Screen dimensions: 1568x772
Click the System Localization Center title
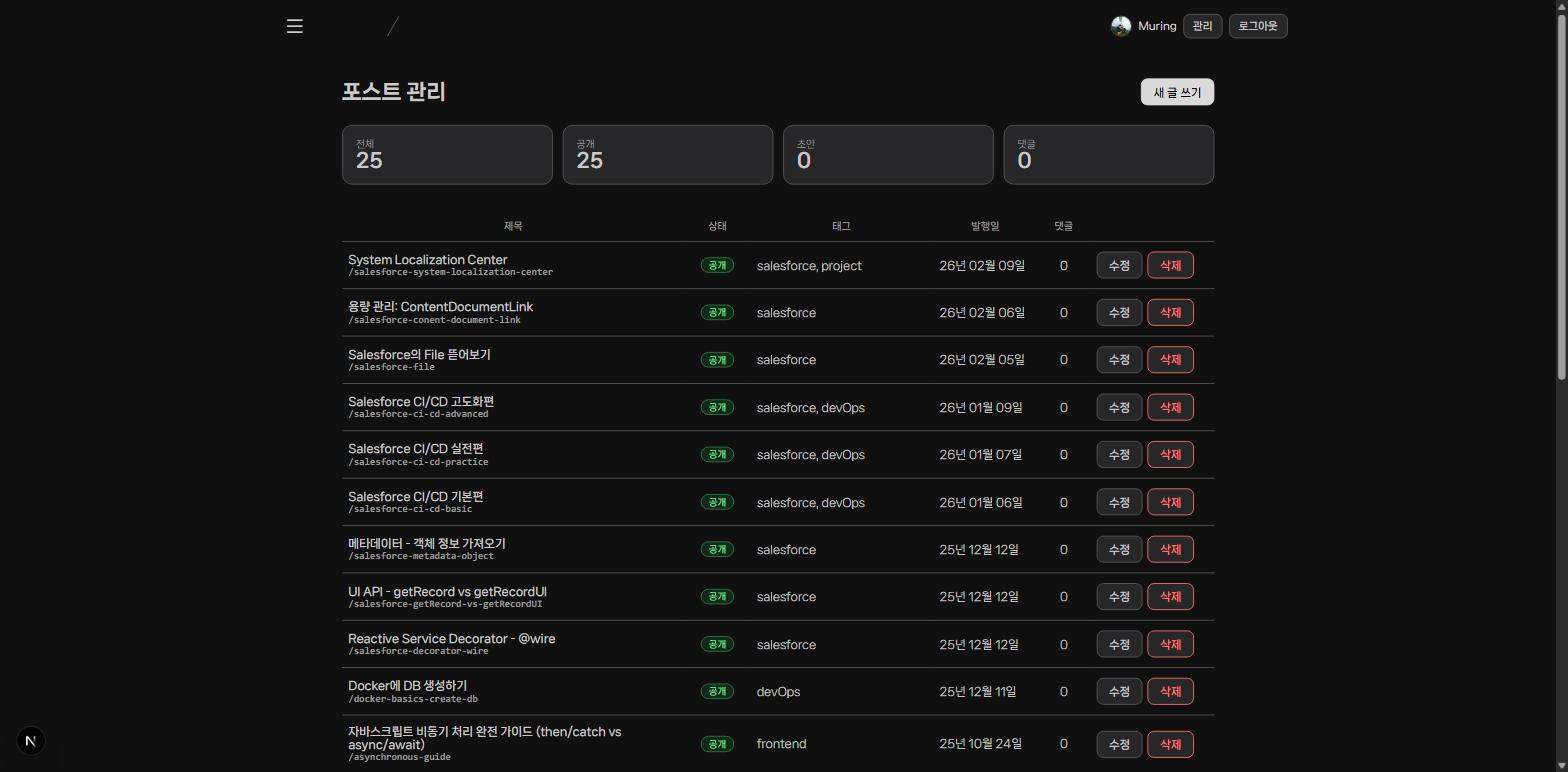427,259
